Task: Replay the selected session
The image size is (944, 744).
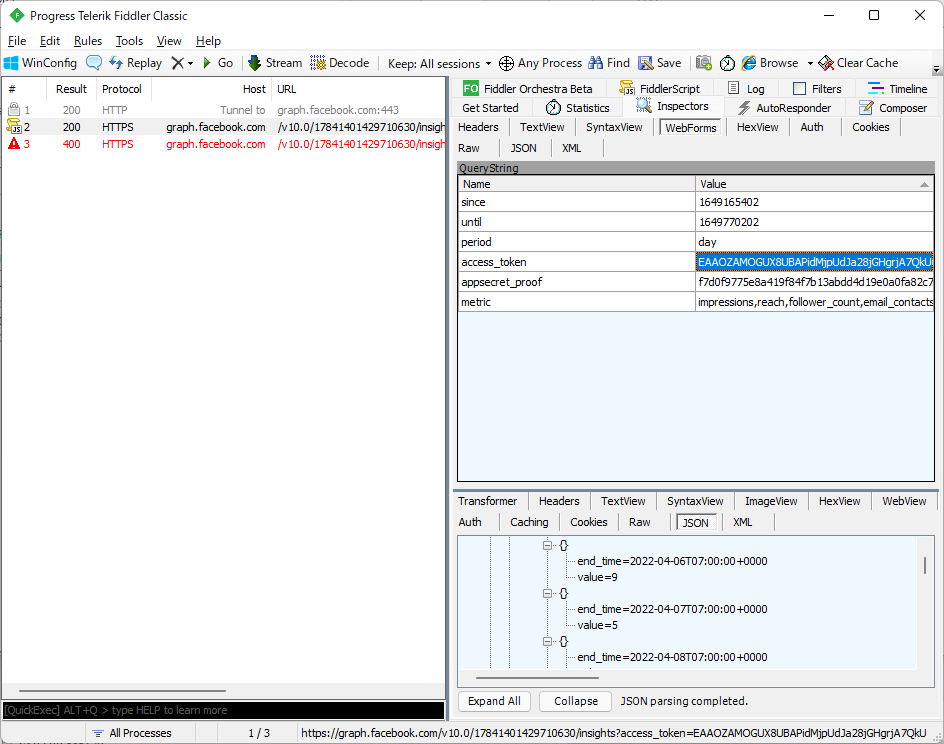Action: (x=135, y=63)
